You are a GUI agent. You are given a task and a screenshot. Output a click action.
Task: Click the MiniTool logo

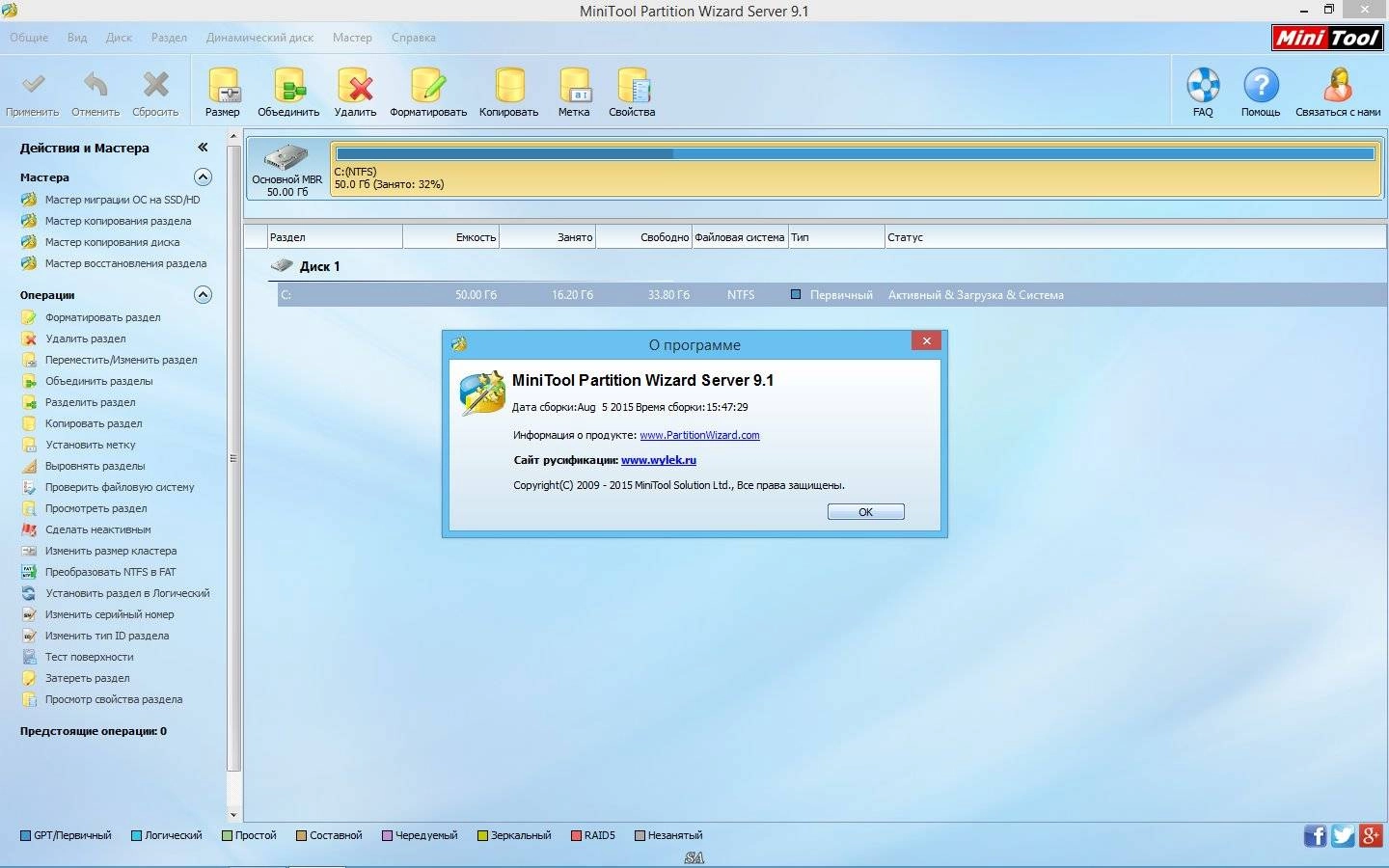click(x=1327, y=38)
